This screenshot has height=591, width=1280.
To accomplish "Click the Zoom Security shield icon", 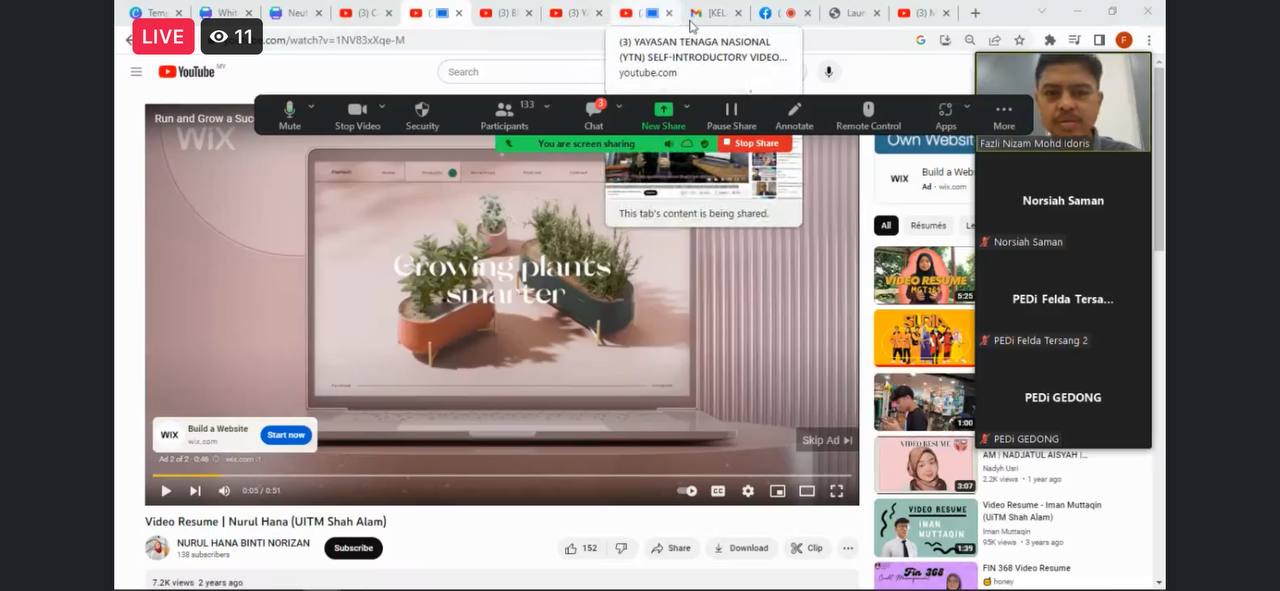I will (x=421, y=110).
